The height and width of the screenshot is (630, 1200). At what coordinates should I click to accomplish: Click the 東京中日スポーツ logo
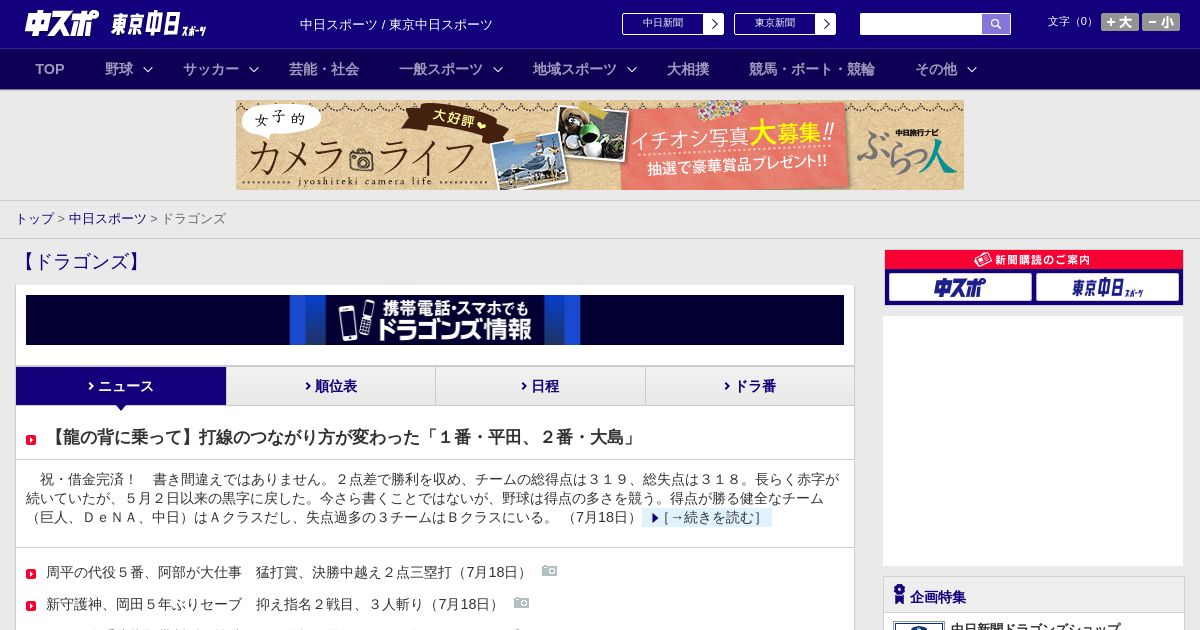click(x=159, y=24)
